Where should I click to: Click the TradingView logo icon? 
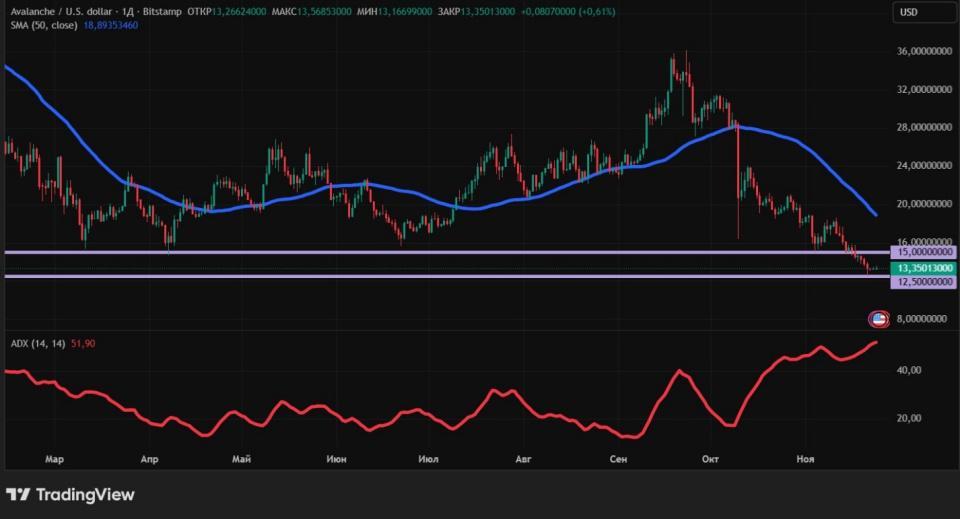(18, 495)
